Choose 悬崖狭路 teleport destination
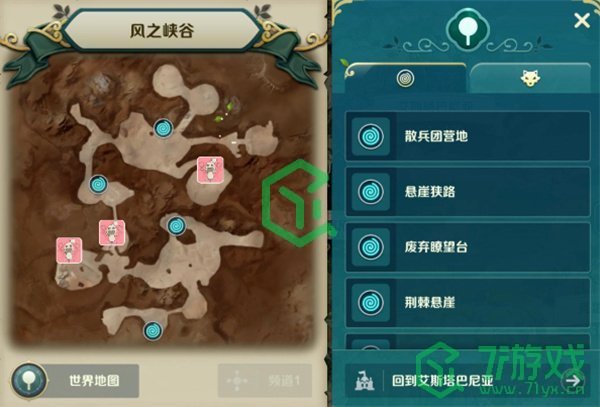The width and height of the screenshot is (600, 407). pos(468,192)
